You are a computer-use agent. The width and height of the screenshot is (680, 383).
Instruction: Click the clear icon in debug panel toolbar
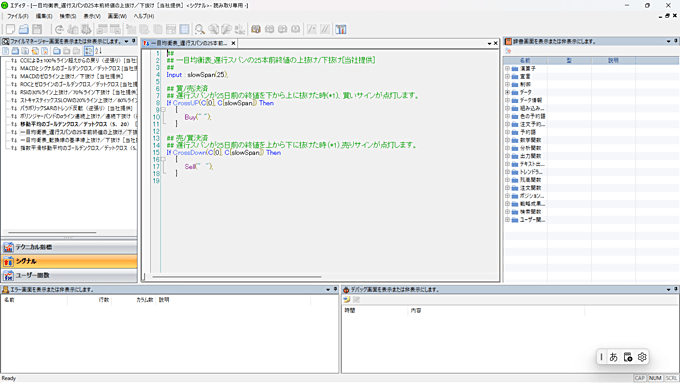point(356,300)
